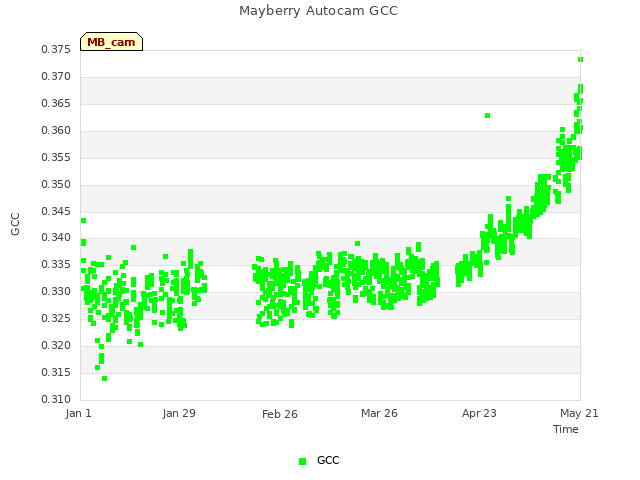Click the 0.375 y-axis value
Screen dimensions: 640x480
(56, 50)
